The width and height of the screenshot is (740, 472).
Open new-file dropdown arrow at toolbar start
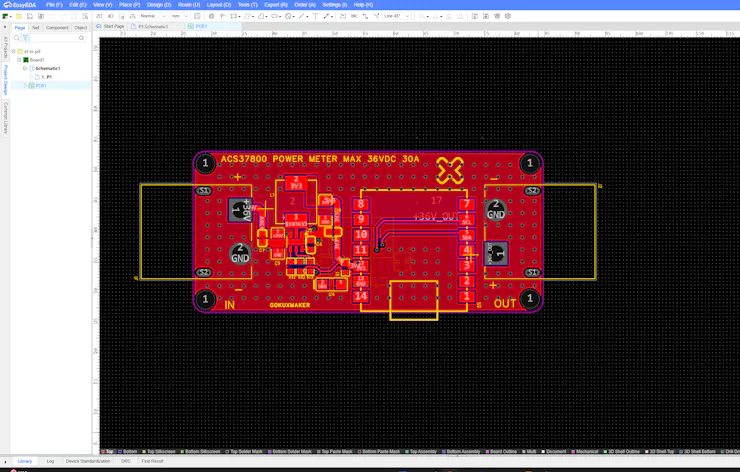coord(10,17)
